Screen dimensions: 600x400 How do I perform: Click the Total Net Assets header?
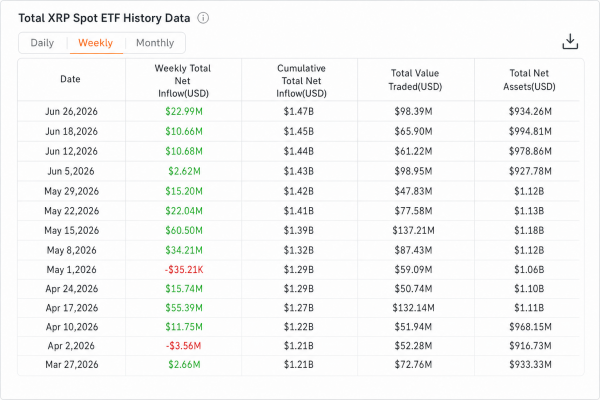click(529, 80)
